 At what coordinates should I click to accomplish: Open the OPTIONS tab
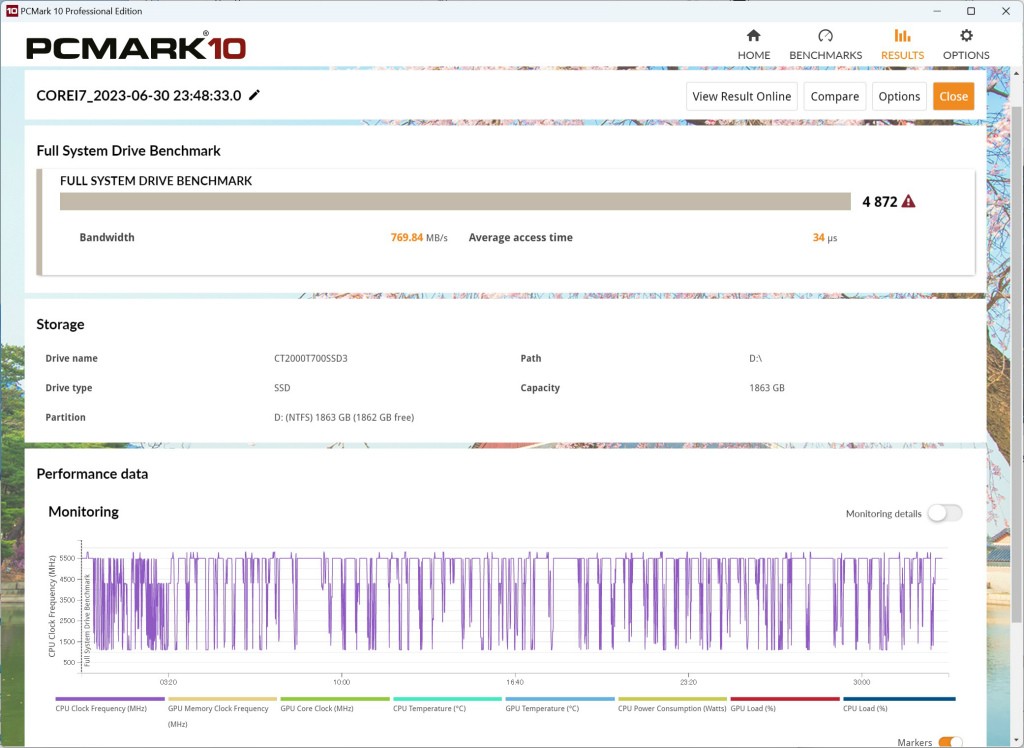966,45
